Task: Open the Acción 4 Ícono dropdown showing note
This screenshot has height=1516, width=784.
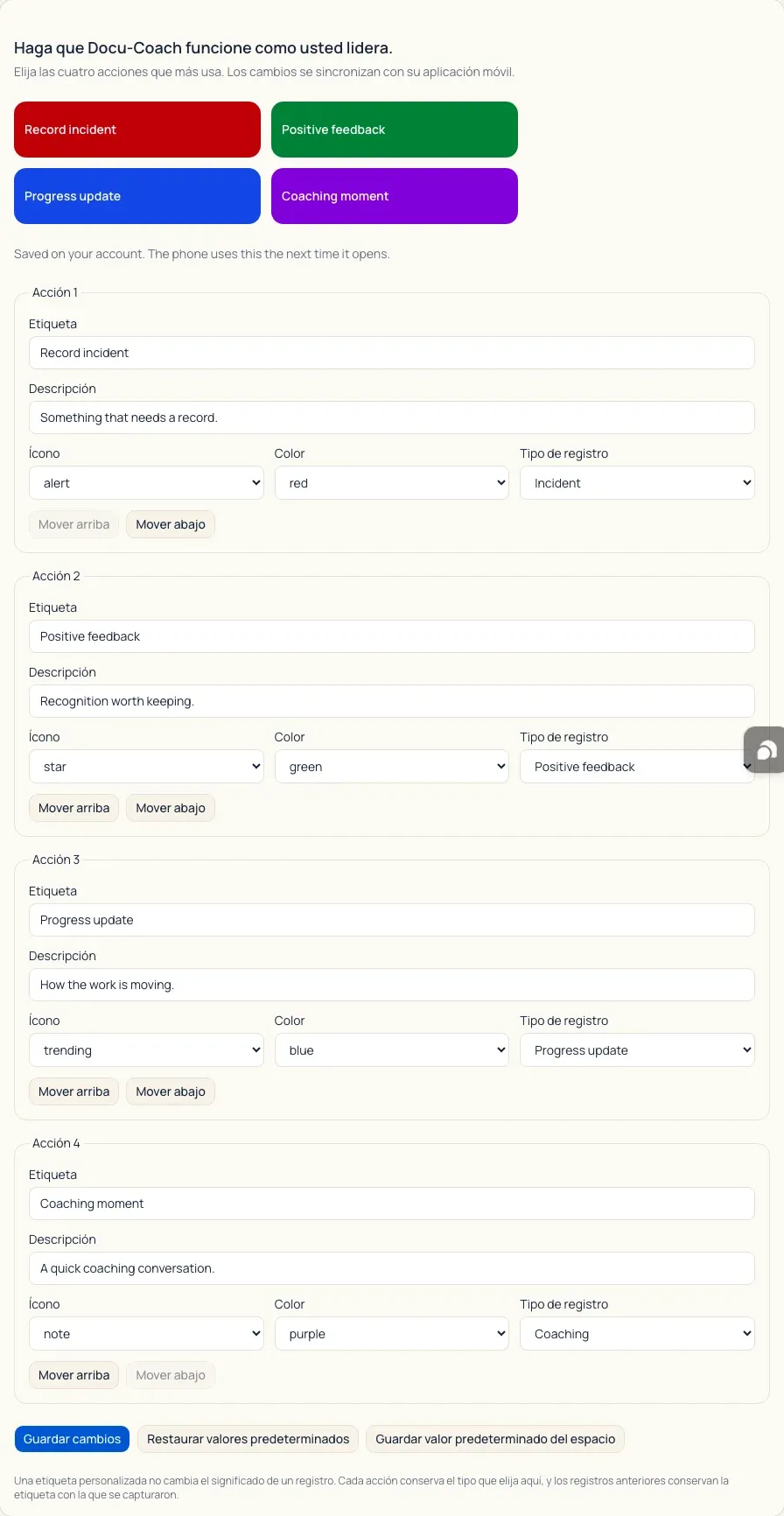Action: 146,1334
